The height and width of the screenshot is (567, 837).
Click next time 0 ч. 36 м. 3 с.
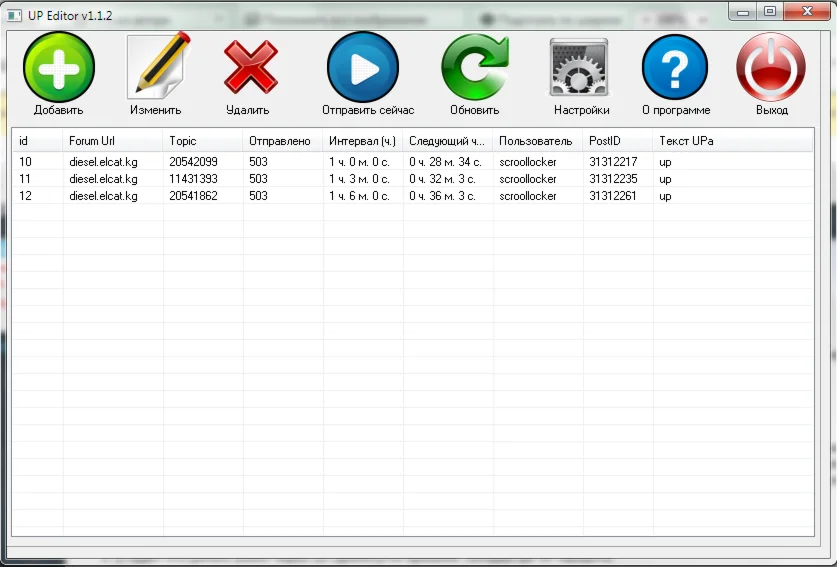[442, 196]
